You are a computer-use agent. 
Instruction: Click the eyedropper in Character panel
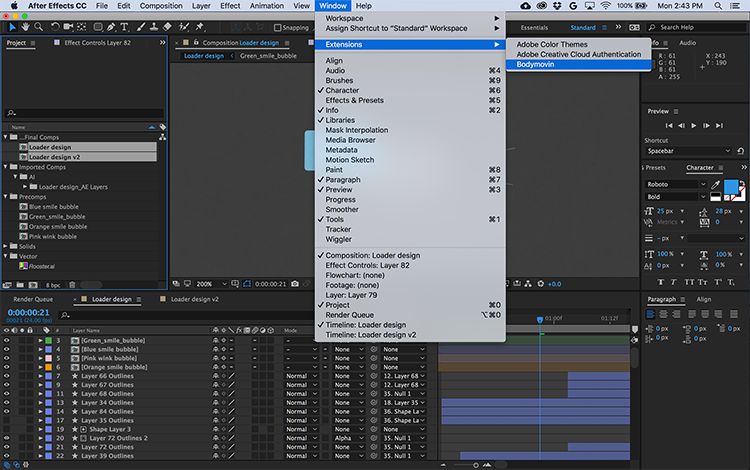point(716,185)
